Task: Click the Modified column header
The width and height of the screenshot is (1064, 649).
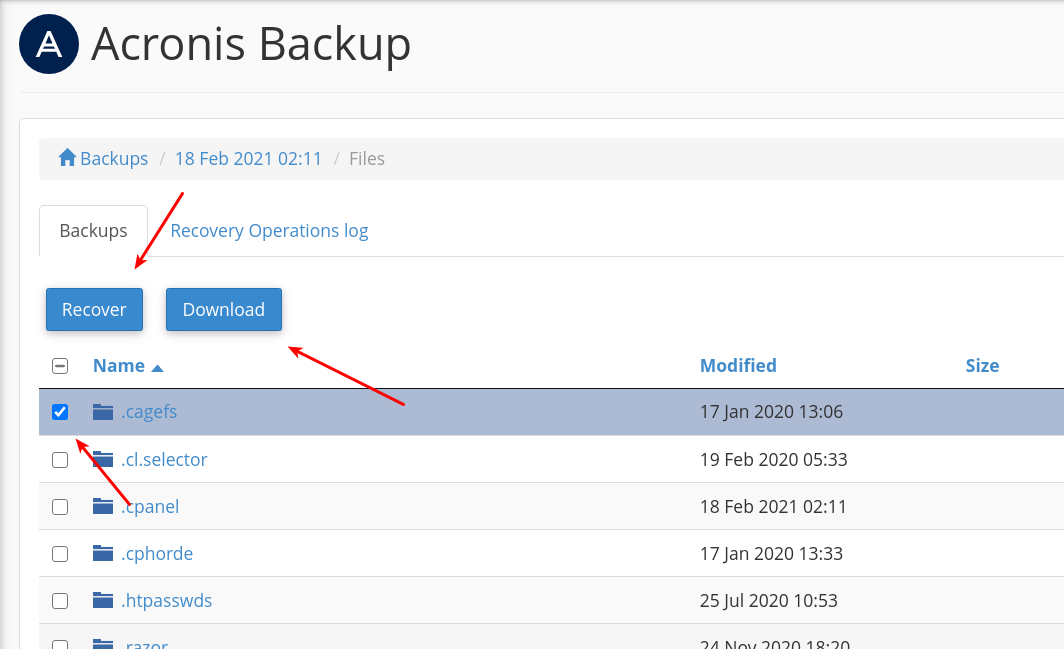Action: click(x=738, y=365)
